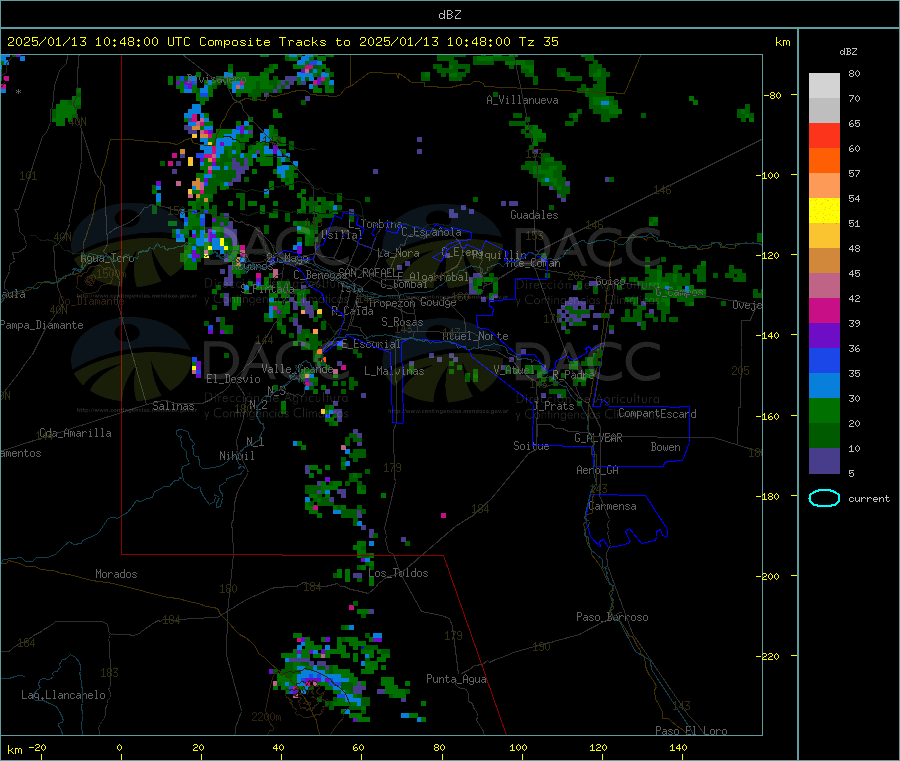Click the Atuel_Norte label
Image resolution: width=900 pixels, height=761 pixels.
tap(475, 336)
